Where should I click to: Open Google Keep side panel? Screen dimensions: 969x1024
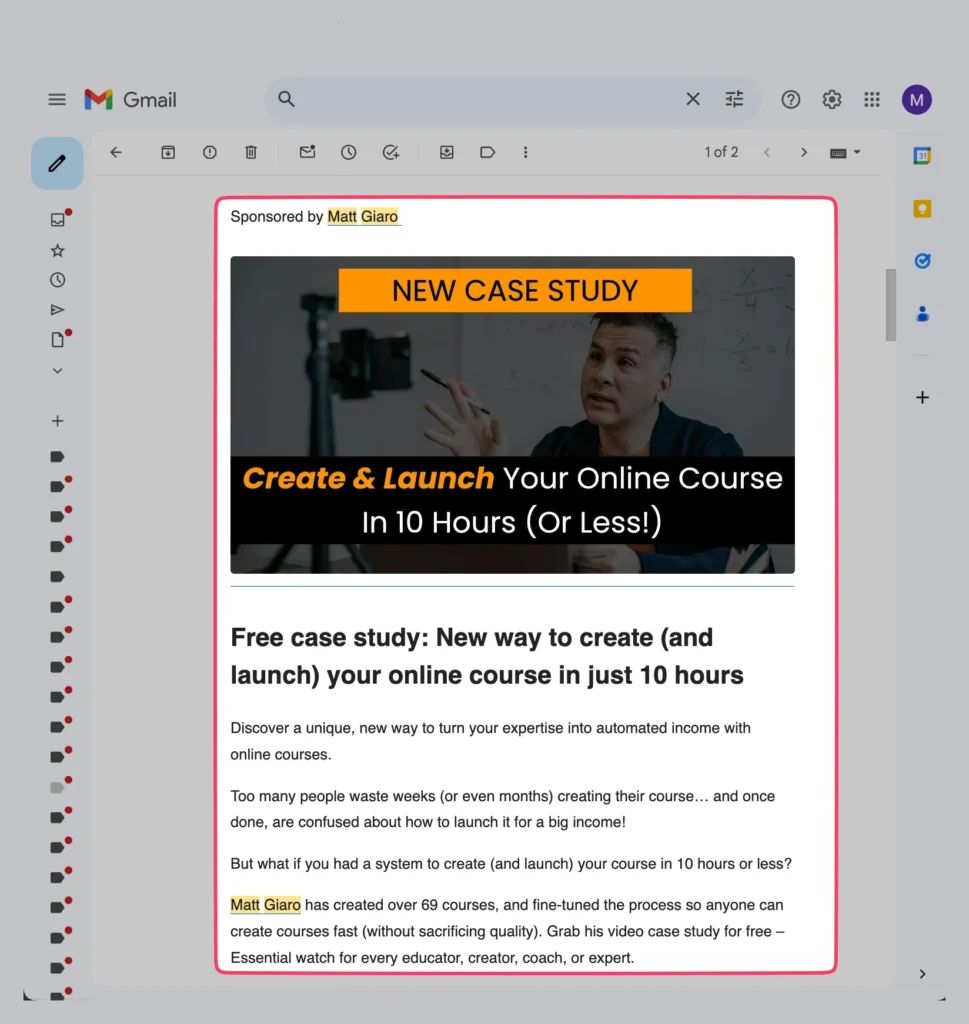[921, 208]
